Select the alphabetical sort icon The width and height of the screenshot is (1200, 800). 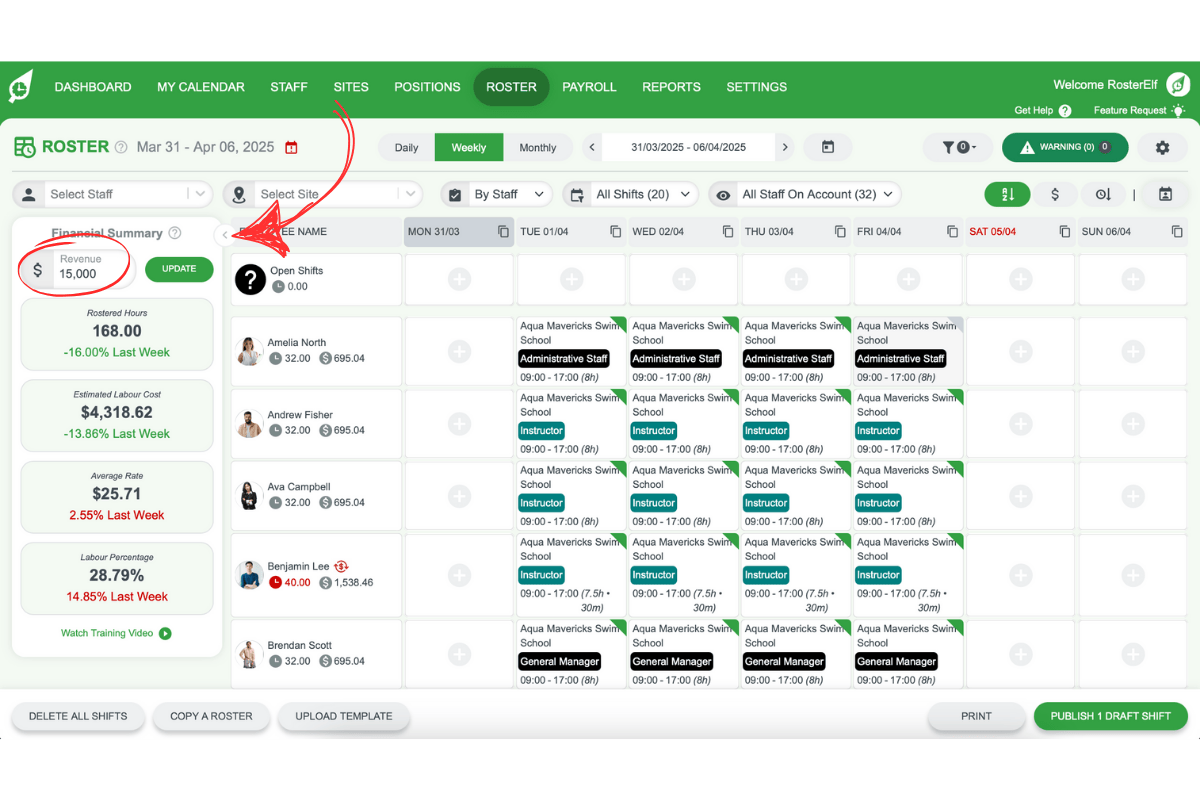pos(1007,194)
